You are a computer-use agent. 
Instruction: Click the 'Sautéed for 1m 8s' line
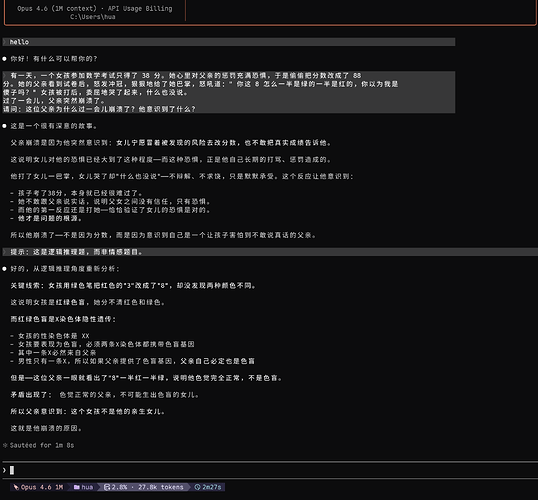point(42,445)
